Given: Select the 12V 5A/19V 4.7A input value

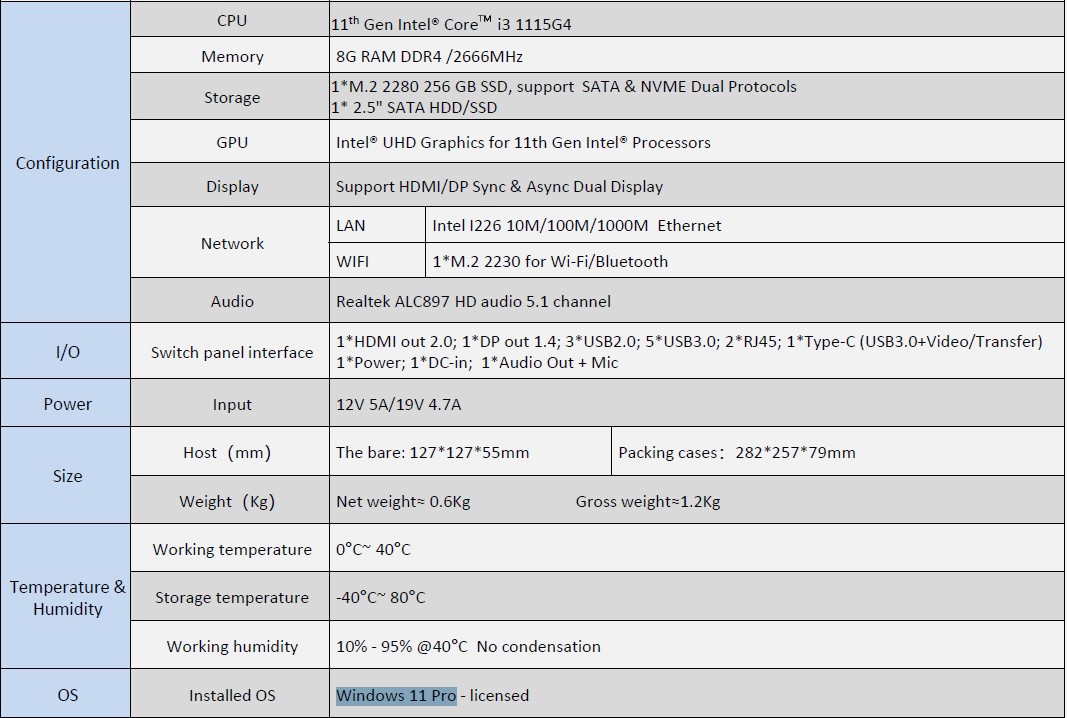Looking at the screenshot, I should [x=399, y=404].
